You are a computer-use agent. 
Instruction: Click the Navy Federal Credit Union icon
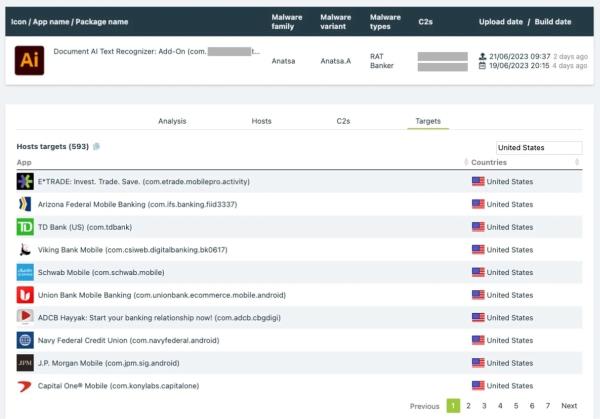coord(25,340)
